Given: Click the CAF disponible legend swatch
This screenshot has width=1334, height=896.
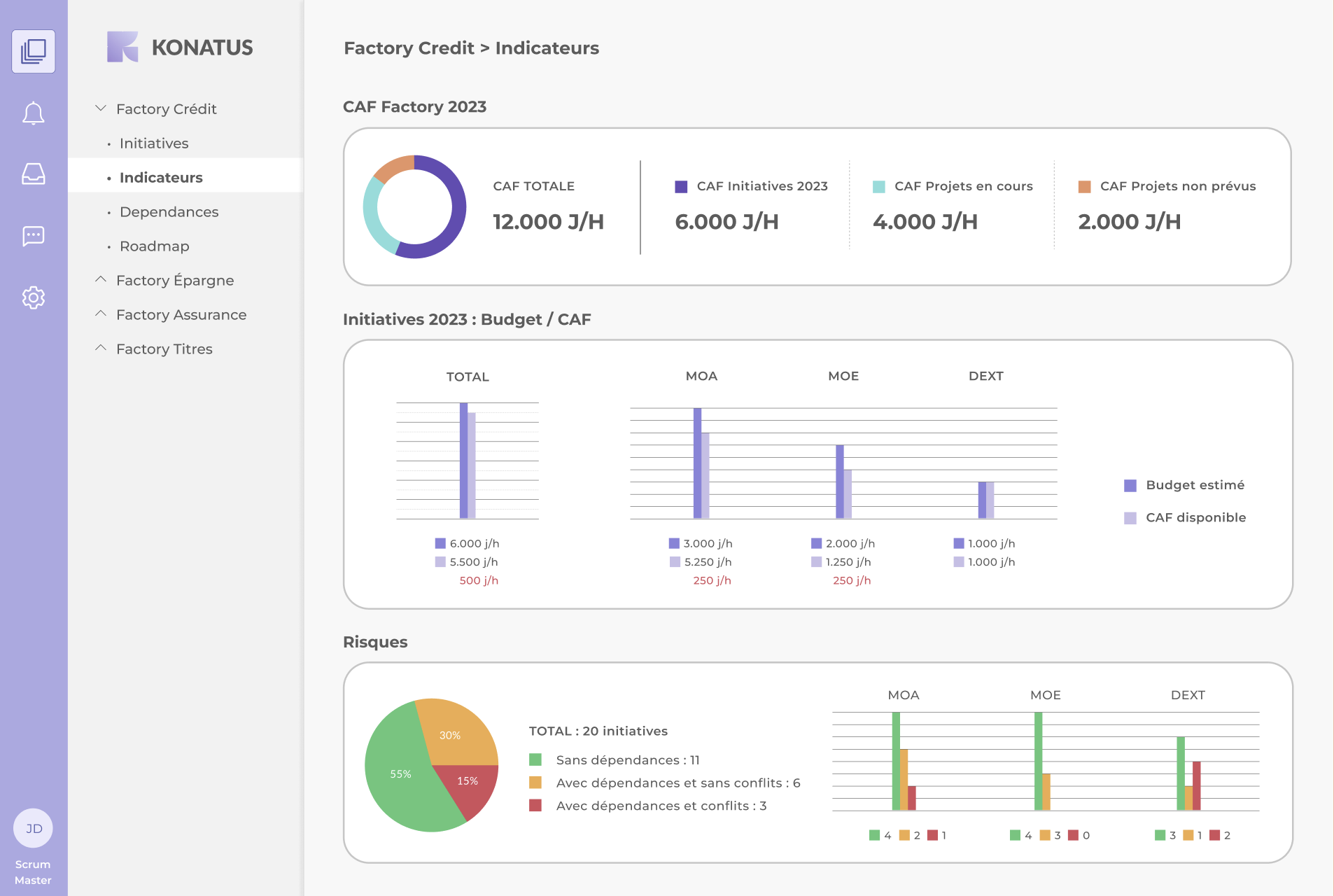Looking at the screenshot, I should [1130, 518].
